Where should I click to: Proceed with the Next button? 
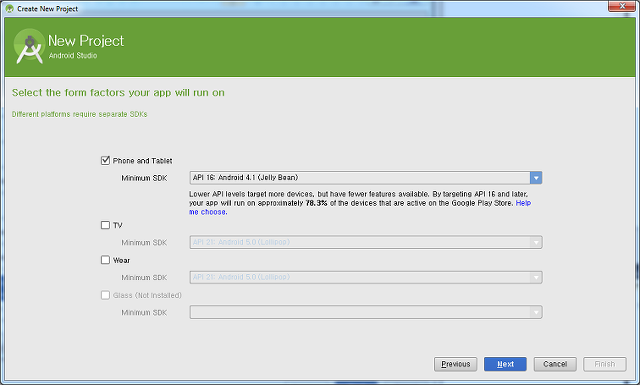(x=505, y=364)
